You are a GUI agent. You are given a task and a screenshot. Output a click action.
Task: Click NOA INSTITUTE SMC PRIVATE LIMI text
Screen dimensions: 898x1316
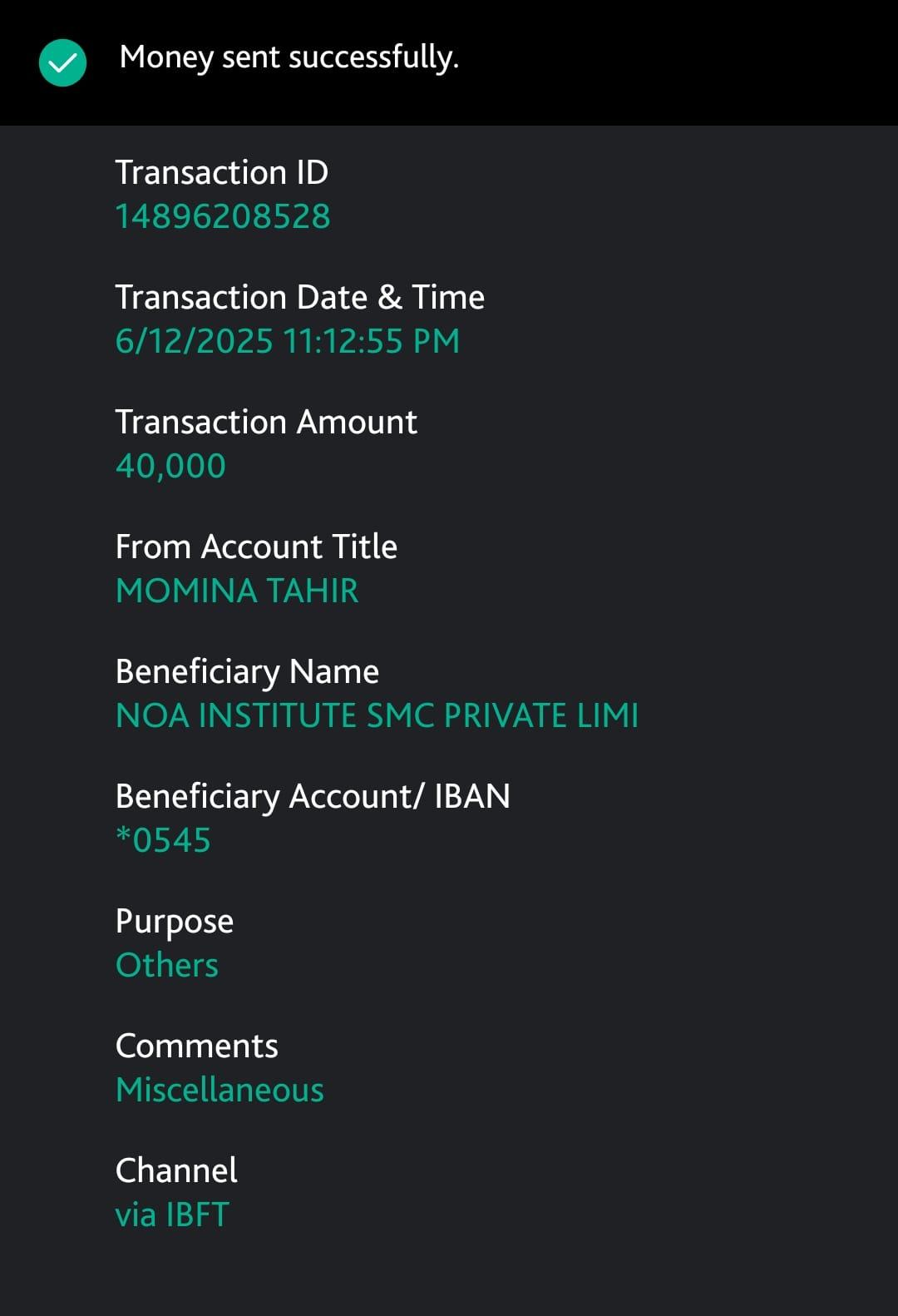click(377, 715)
